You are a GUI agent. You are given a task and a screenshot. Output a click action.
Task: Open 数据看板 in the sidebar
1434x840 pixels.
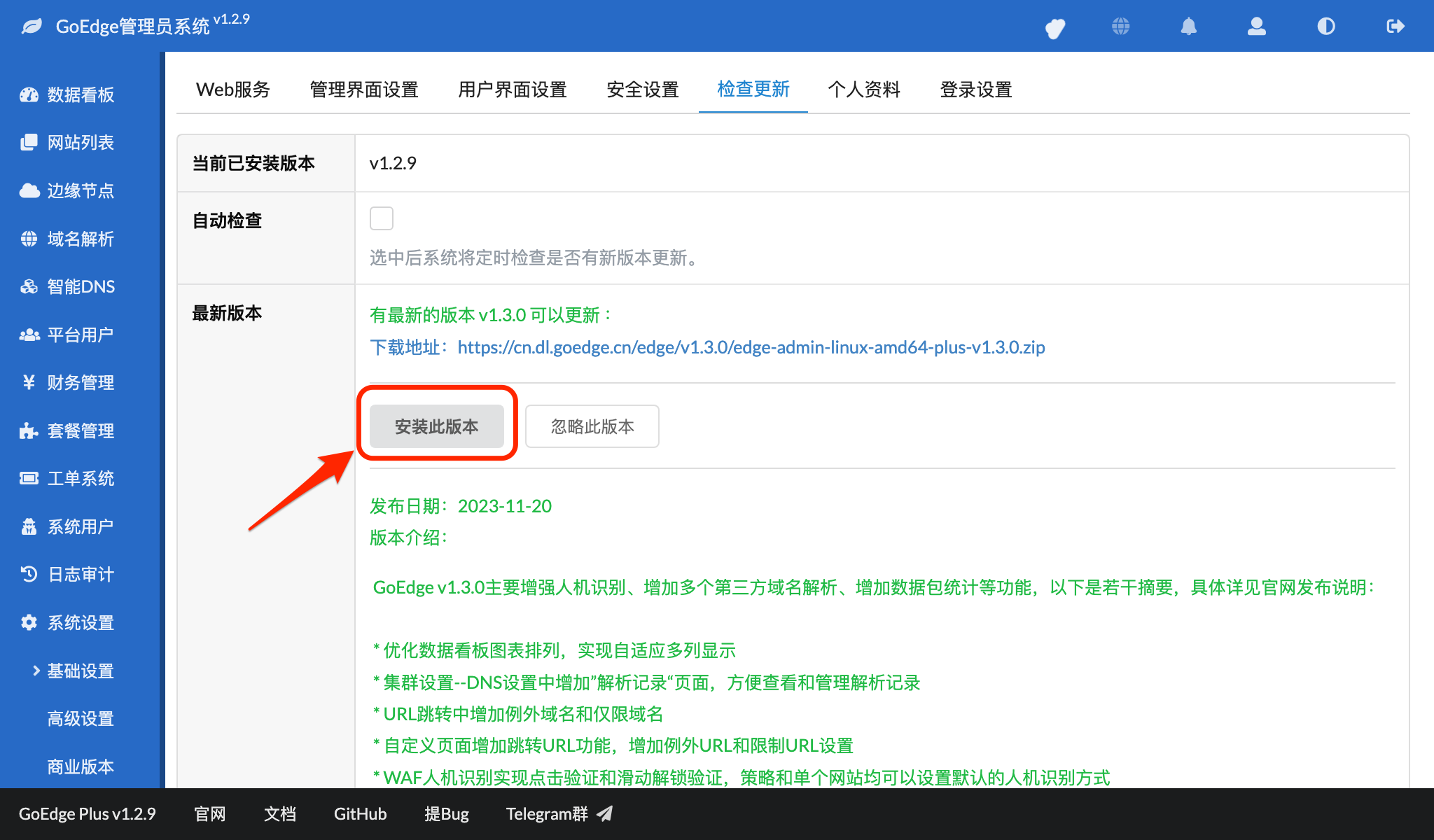click(80, 94)
